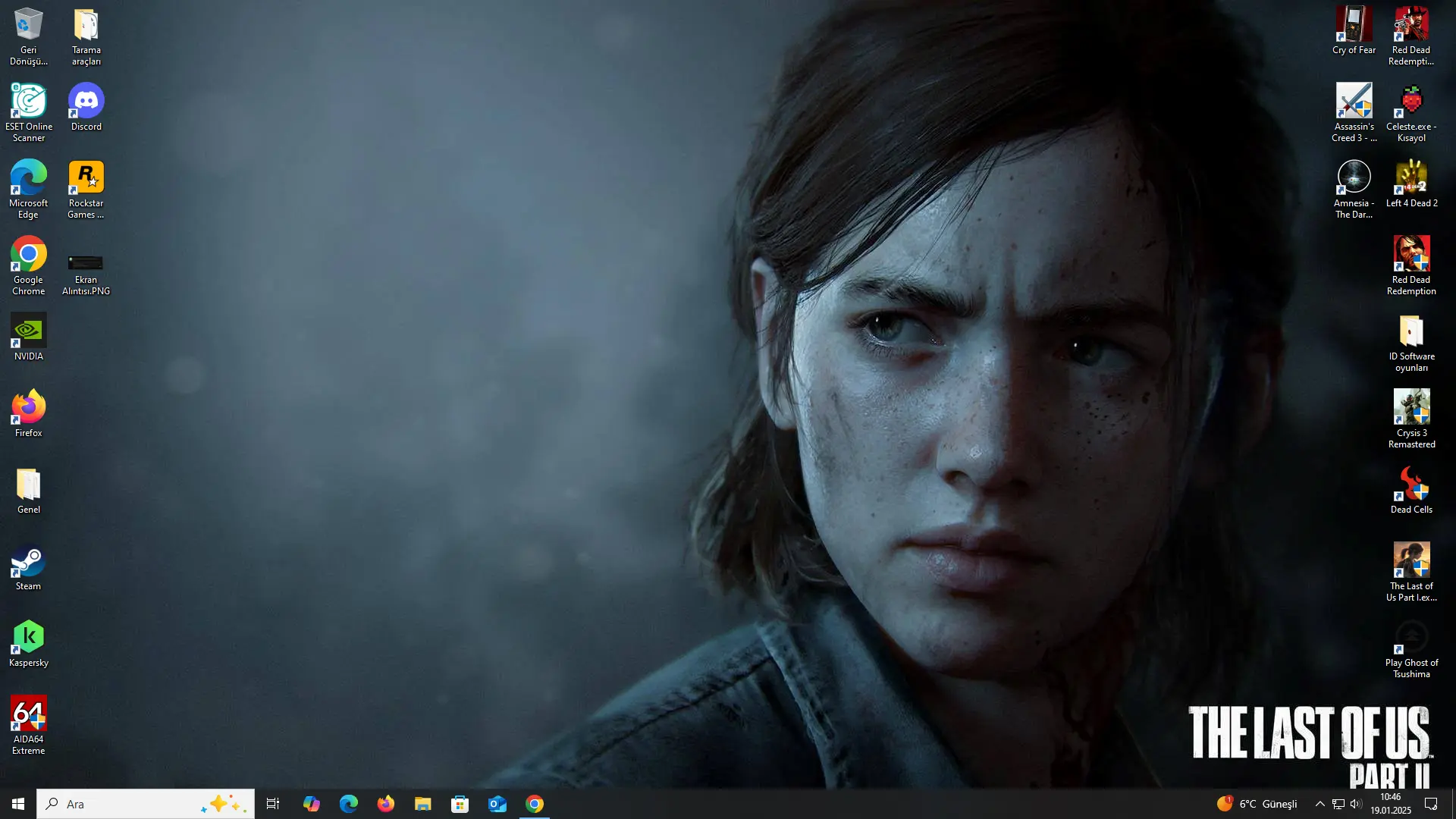The height and width of the screenshot is (819, 1456).
Task: Open Firefox from the taskbar
Action: tap(385, 804)
